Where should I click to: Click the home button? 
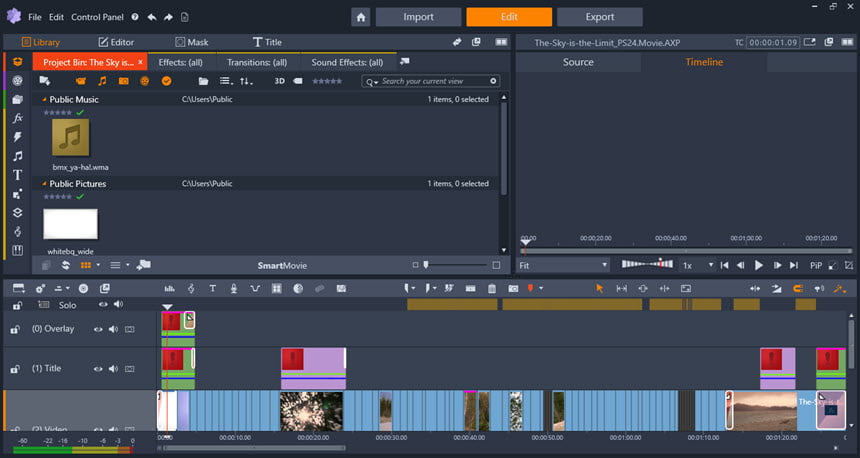(x=361, y=17)
